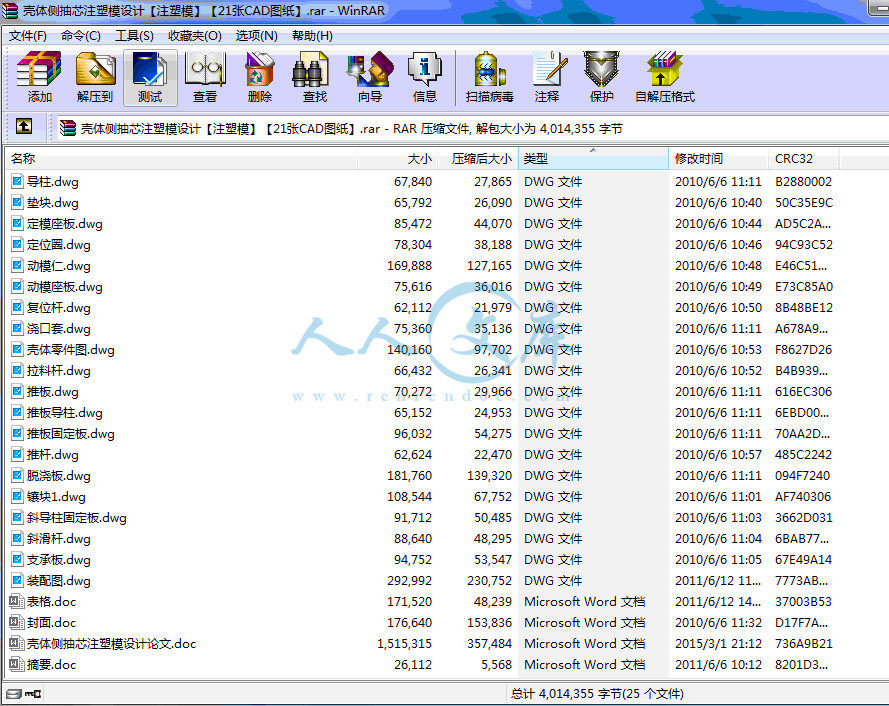Screen dimensions: 889x706
Task: Select 拉料杆.dwg file name
Action: tap(58, 370)
